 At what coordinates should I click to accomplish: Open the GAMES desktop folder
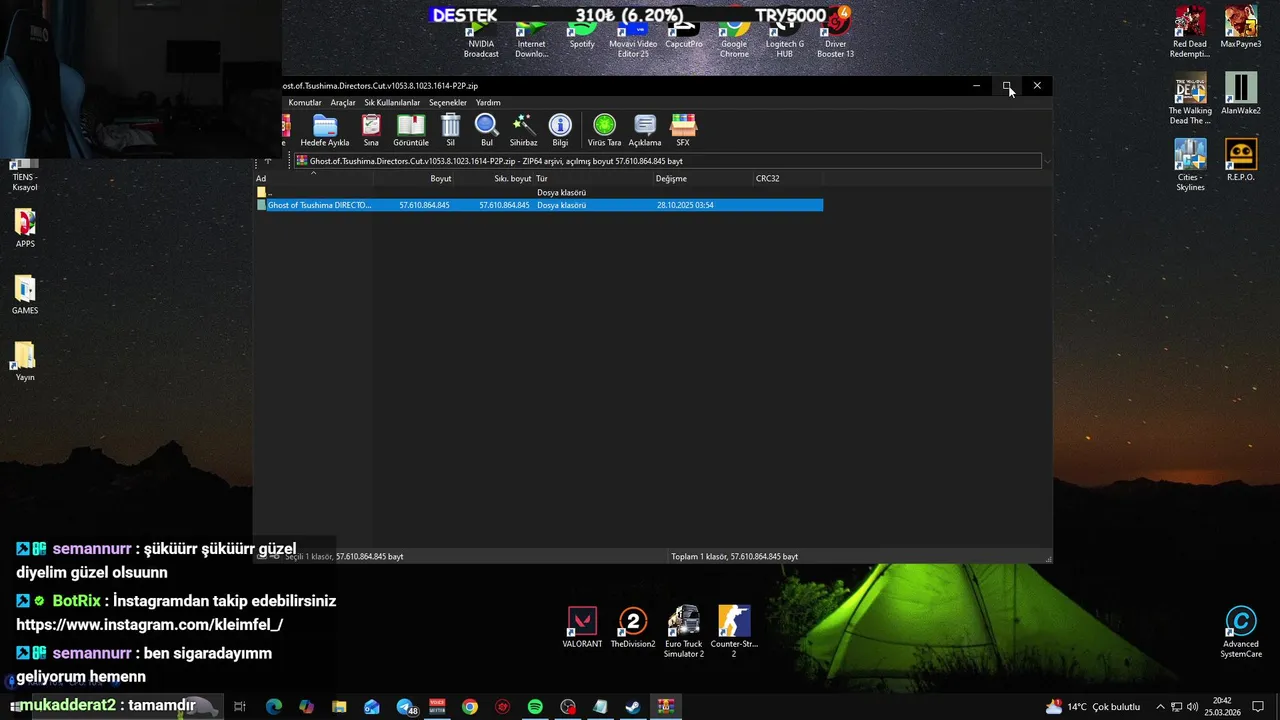pos(25,295)
